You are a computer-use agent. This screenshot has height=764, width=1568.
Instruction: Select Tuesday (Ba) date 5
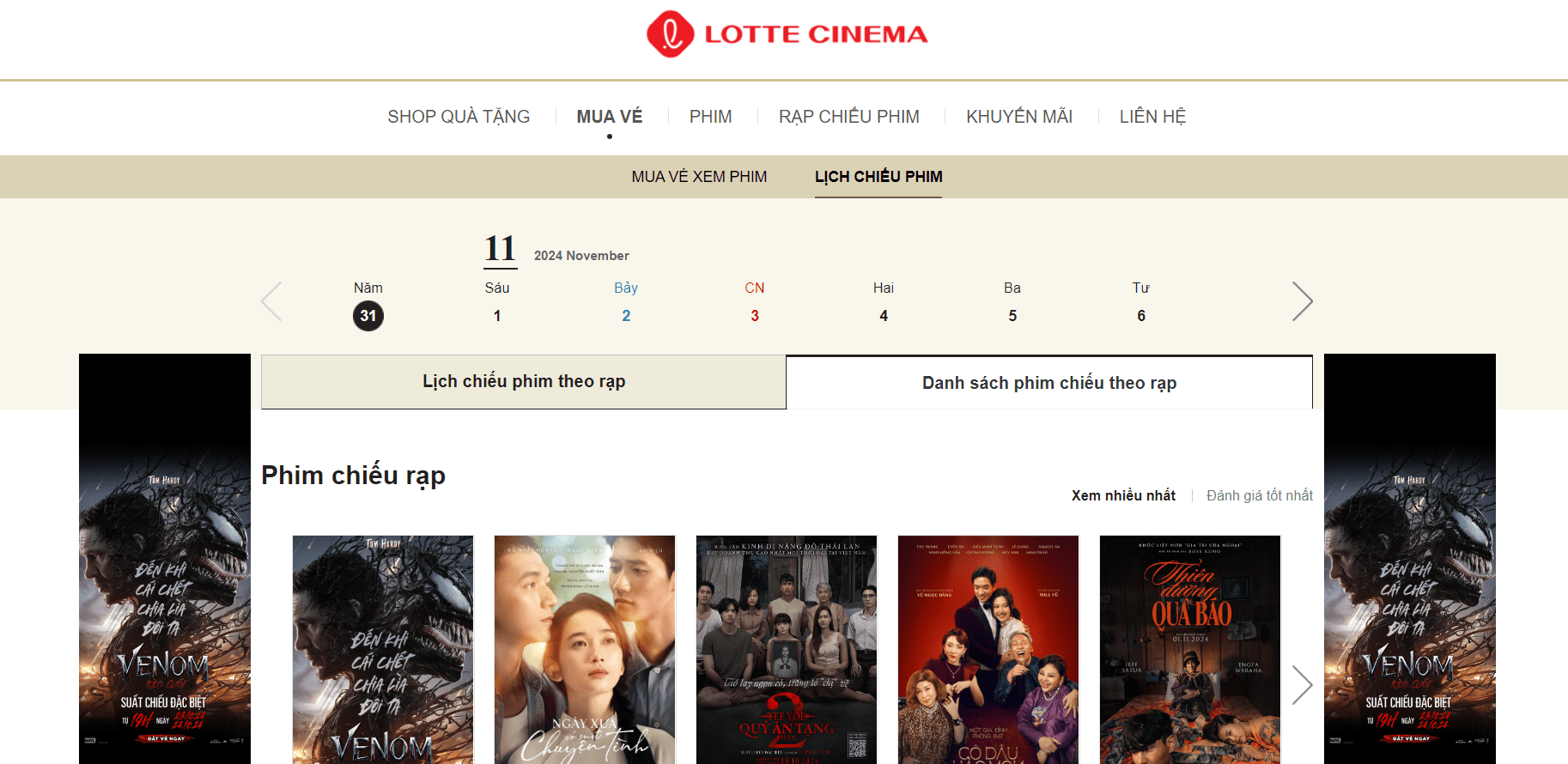(1012, 315)
